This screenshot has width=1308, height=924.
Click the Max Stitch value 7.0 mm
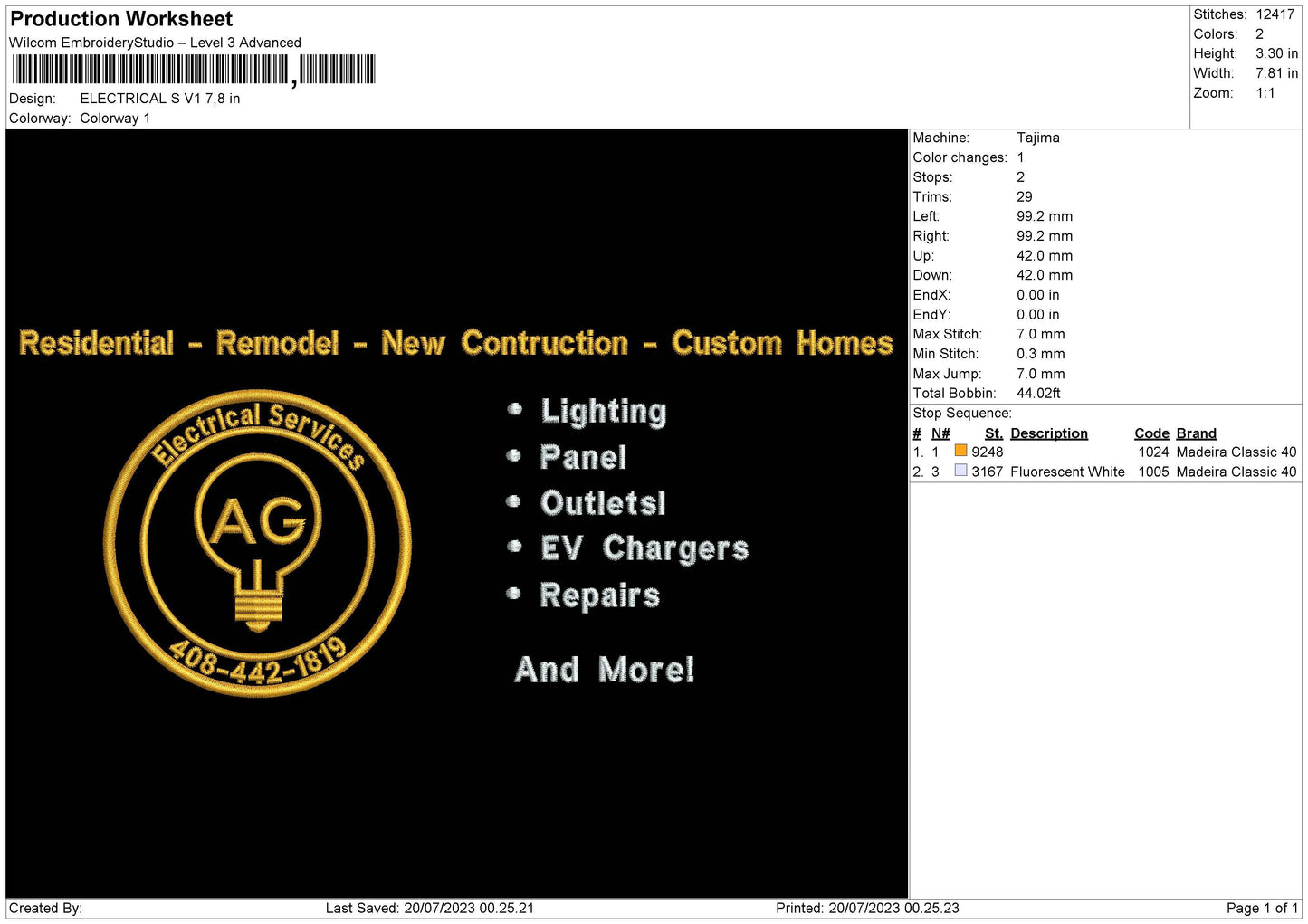(1040, 334)
